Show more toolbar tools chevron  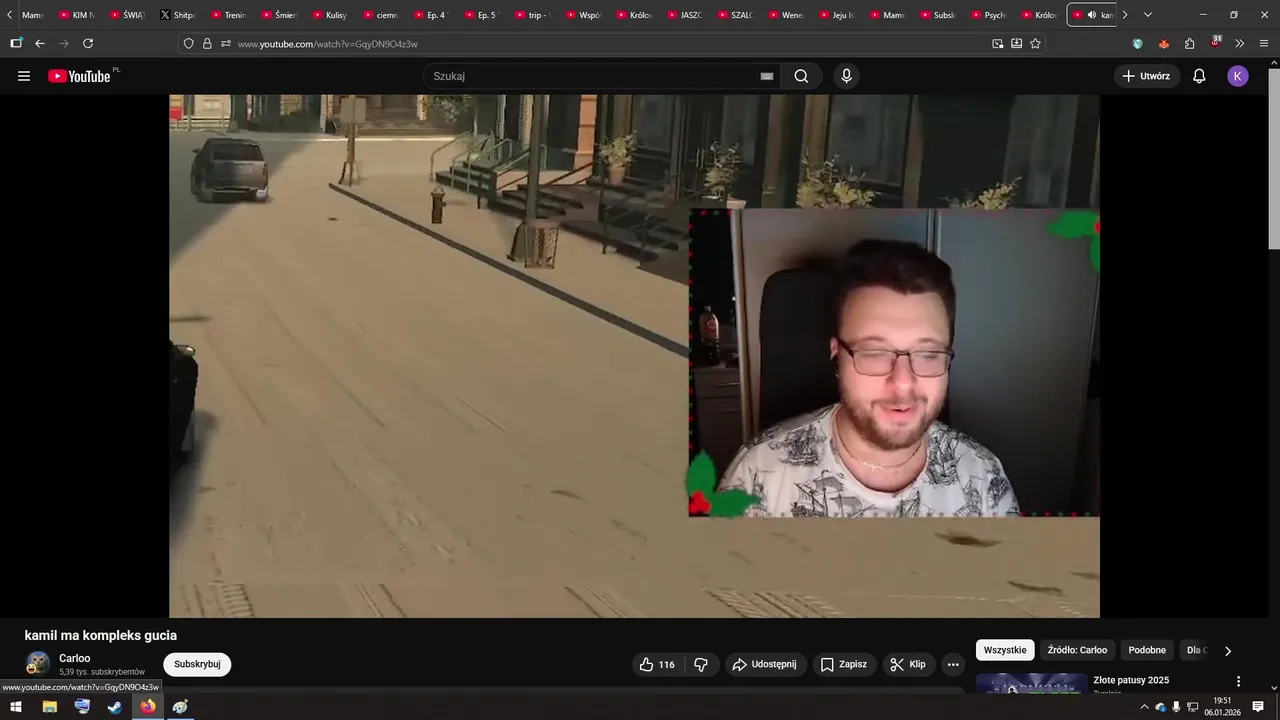tap(1240, 44)
